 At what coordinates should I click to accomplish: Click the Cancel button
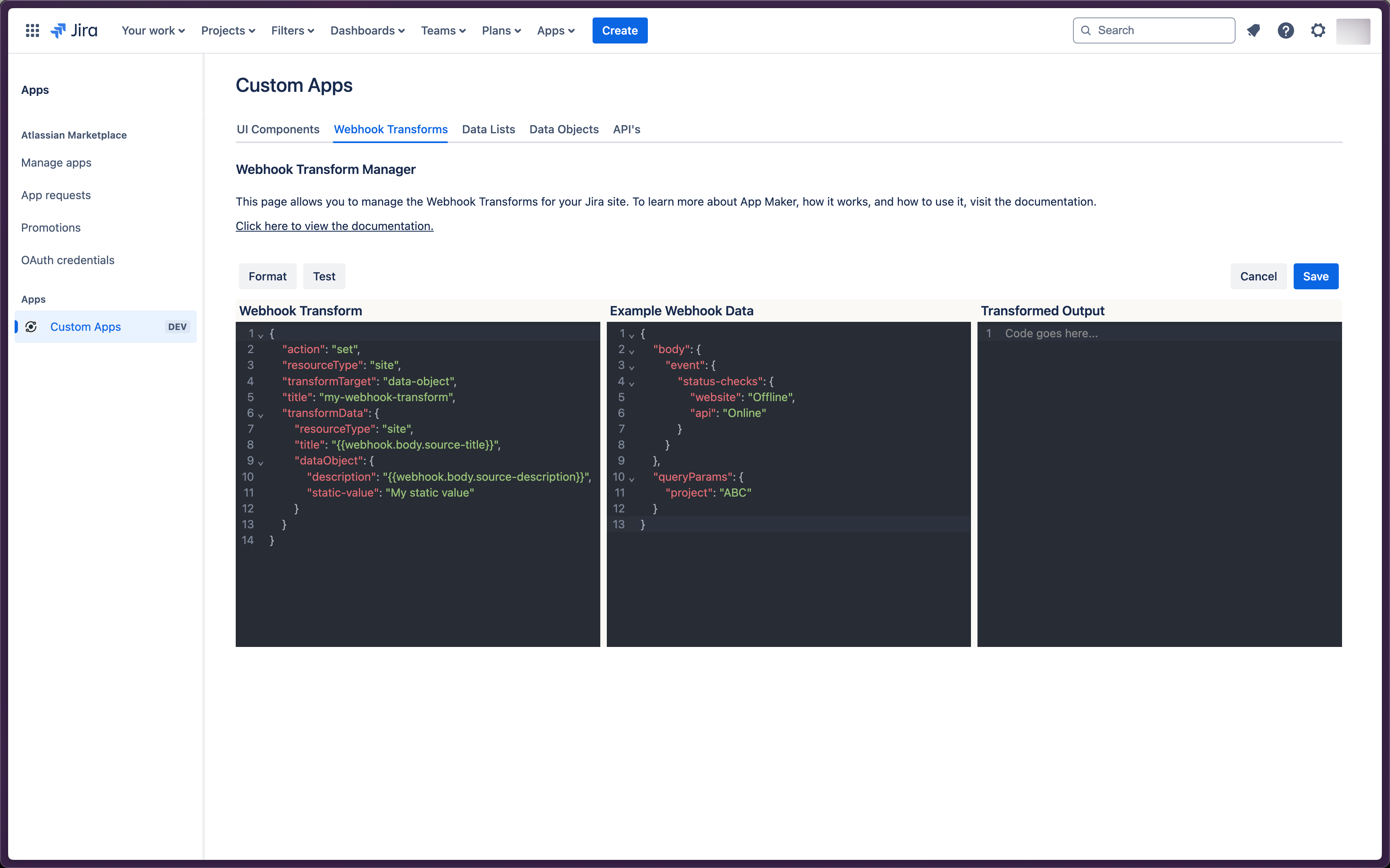[1258, 276]
